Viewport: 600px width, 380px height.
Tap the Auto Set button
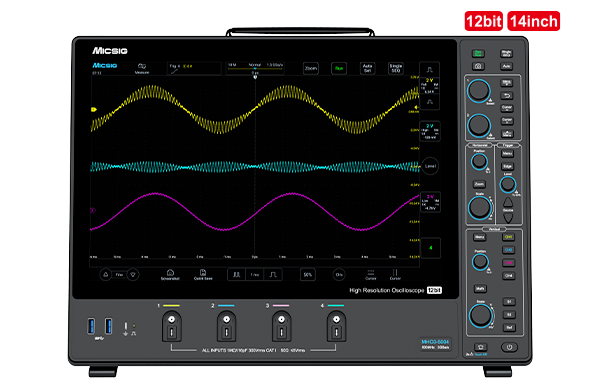coord(367,68)
